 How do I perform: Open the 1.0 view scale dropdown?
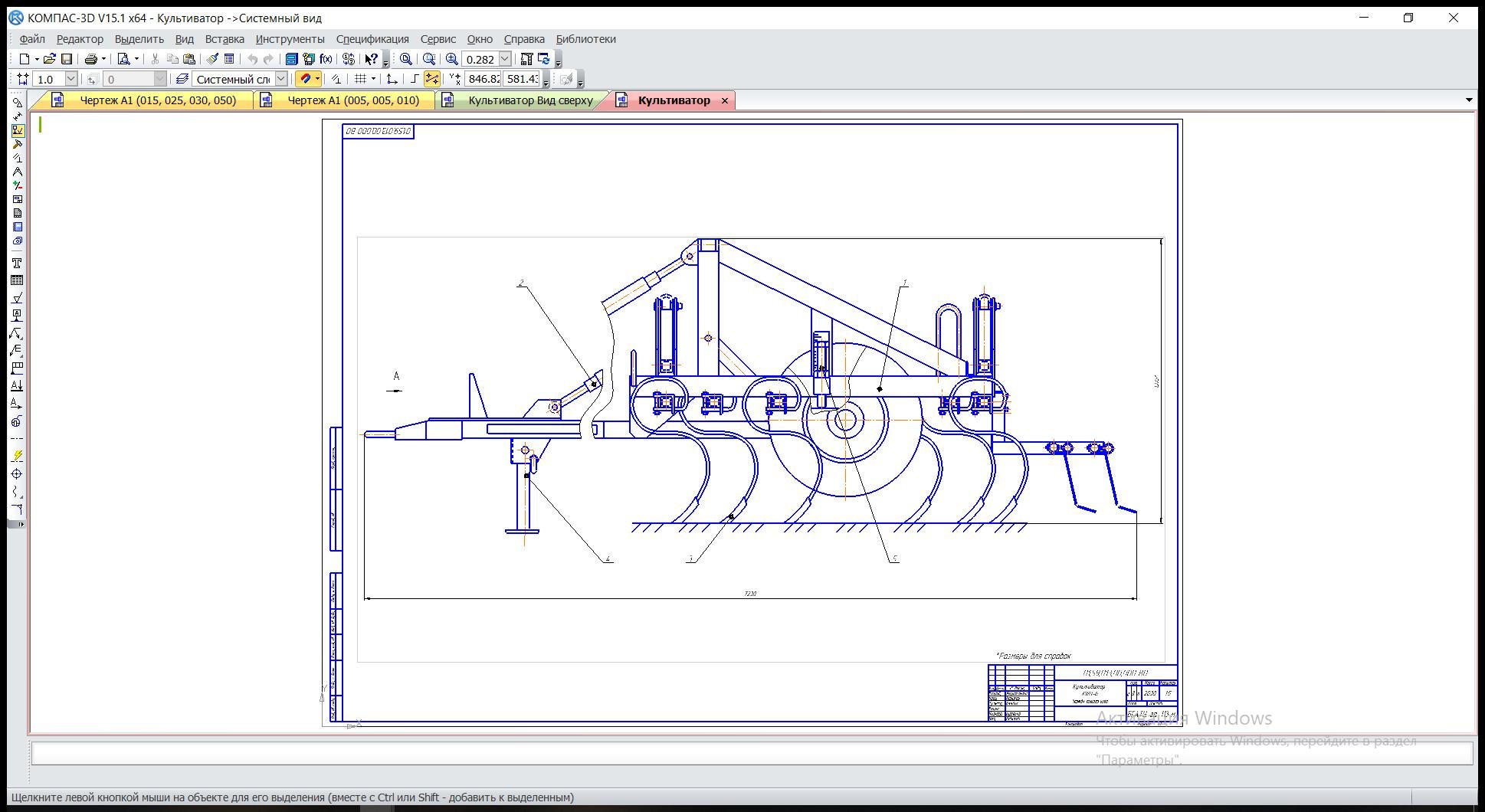point(70,79)
